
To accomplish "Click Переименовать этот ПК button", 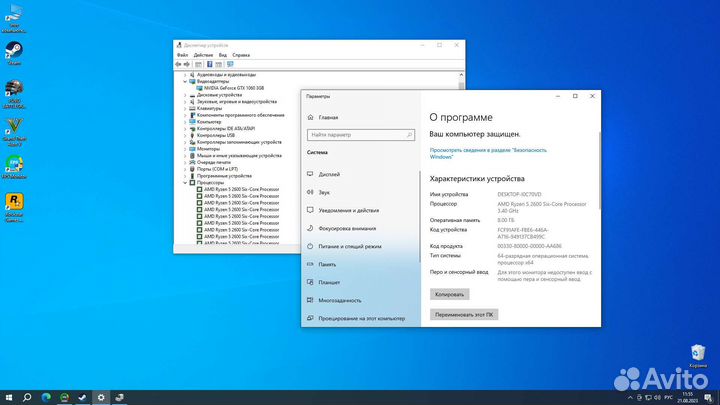I will point(464,315).
